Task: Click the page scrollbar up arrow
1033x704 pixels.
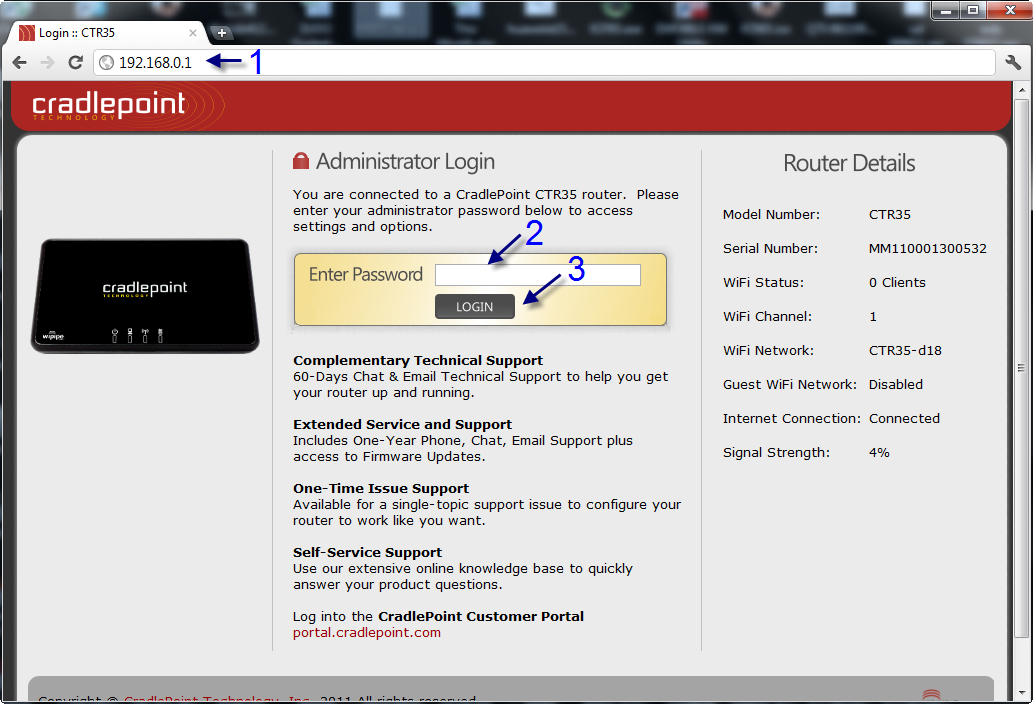Action: click(1022, 90)
